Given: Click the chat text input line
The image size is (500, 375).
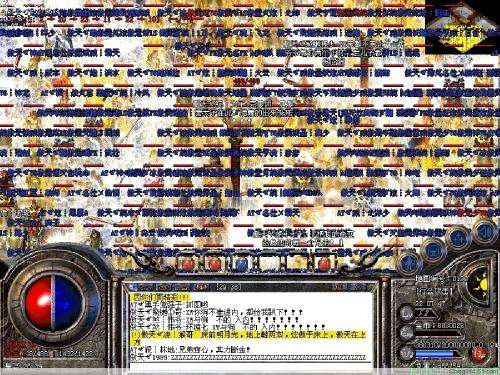Looking at the screenshot, I should click(250, 365).
